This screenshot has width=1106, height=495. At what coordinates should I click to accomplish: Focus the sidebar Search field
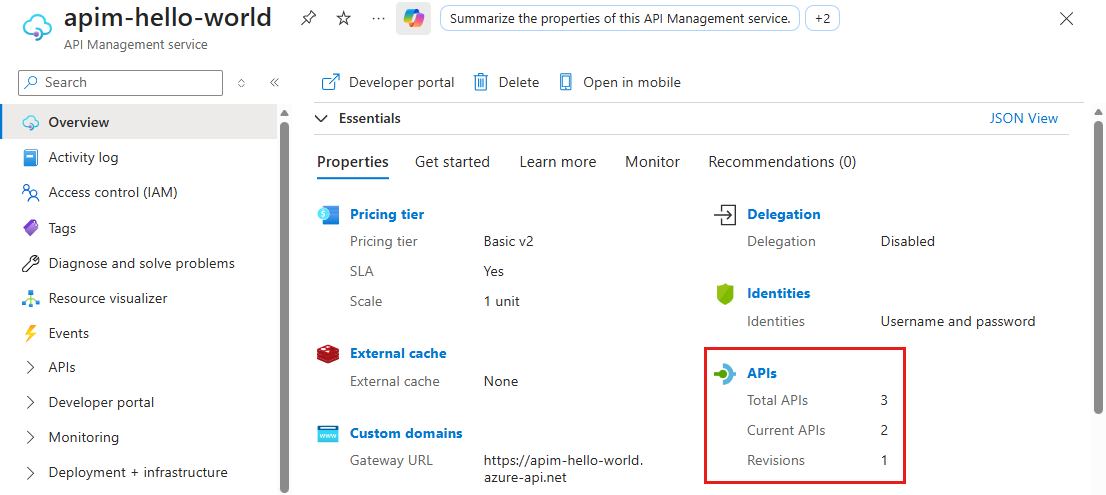[x=120, y=82]
